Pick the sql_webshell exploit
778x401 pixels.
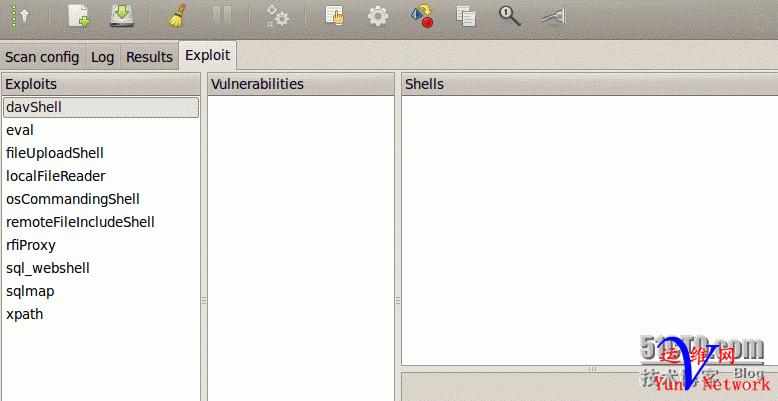click(101, 268)
